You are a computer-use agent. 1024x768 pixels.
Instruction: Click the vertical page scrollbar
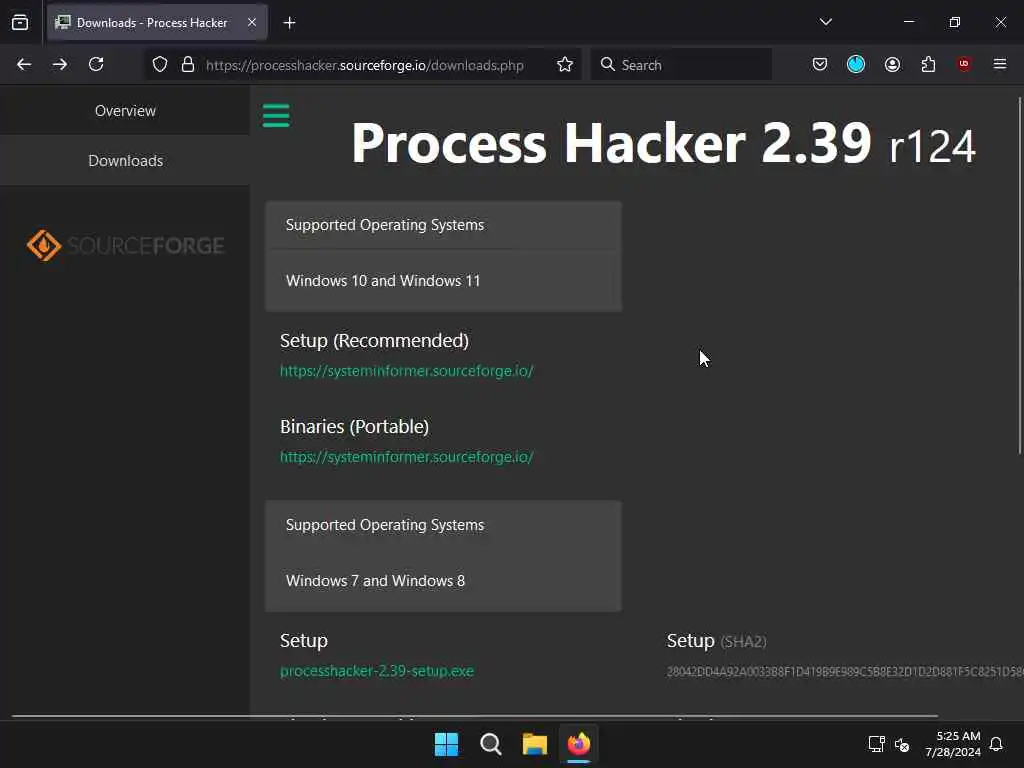point(1019,275)
